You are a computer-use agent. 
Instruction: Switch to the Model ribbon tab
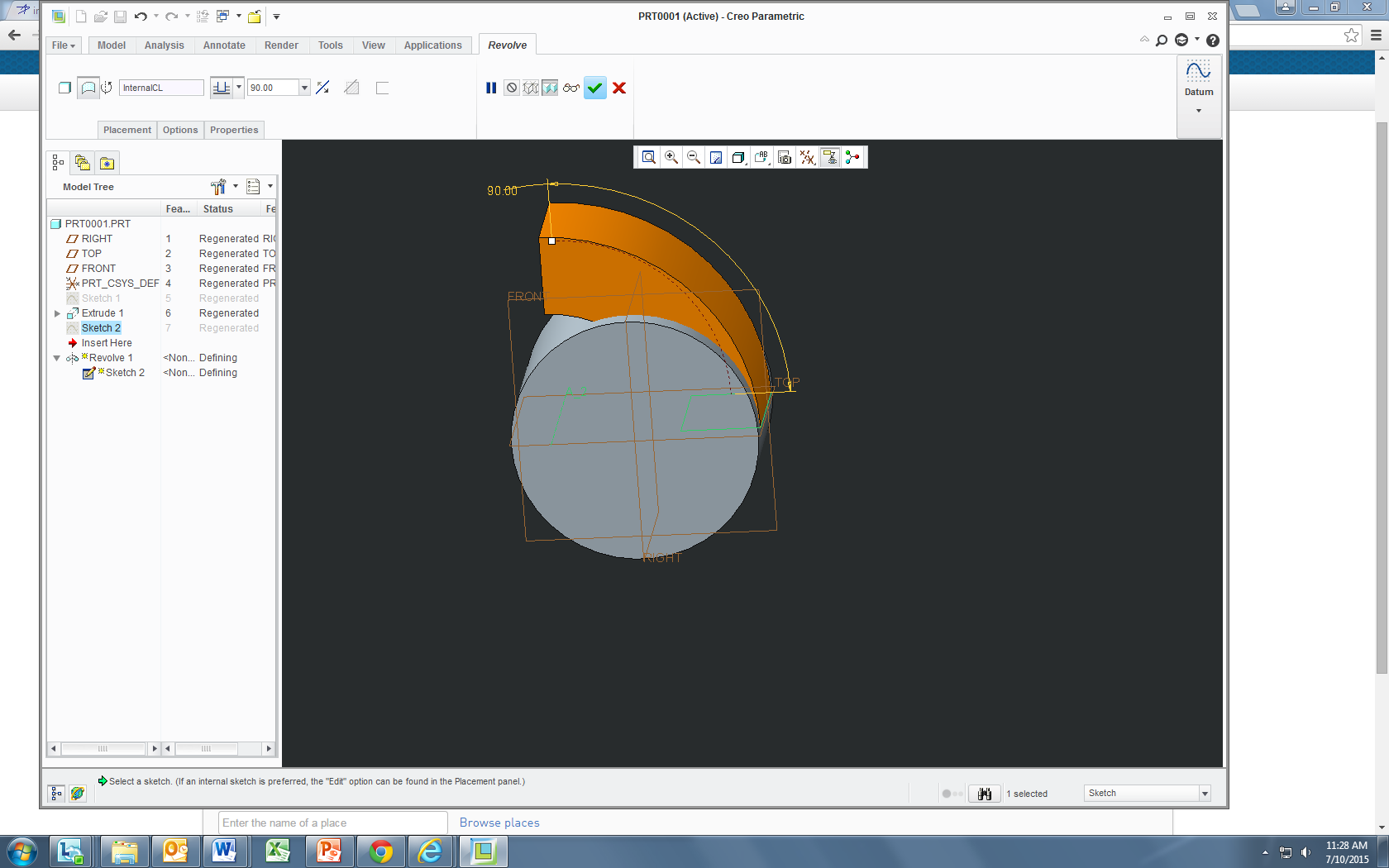(112, 45)
